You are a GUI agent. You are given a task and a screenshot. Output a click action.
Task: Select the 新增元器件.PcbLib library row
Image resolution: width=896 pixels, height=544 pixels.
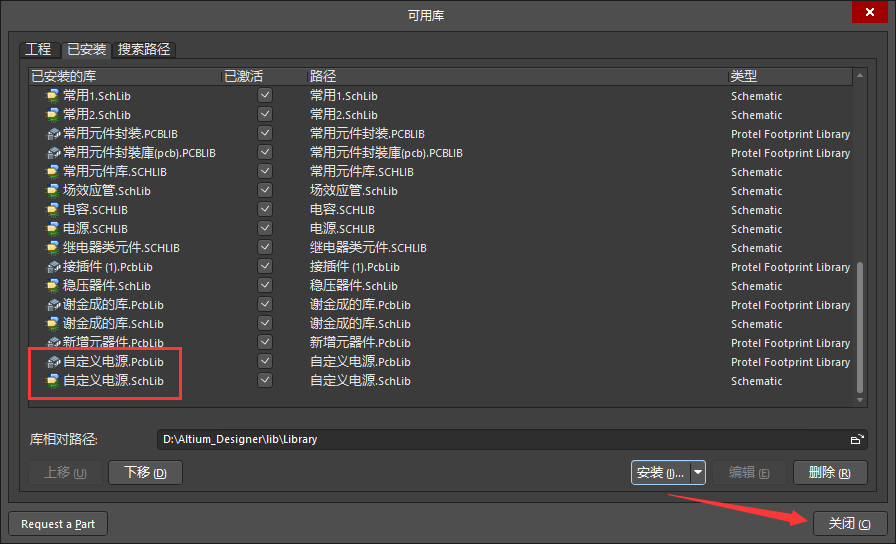[x=440, y=342]
